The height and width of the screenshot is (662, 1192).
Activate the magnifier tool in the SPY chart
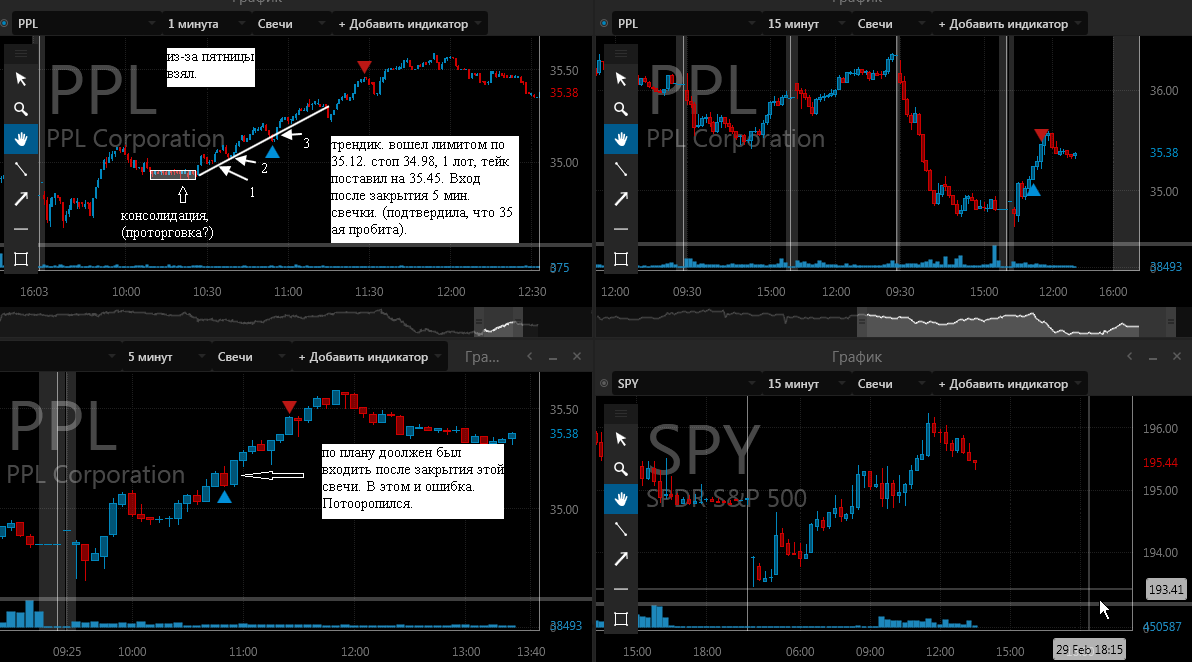coord(620,469)
